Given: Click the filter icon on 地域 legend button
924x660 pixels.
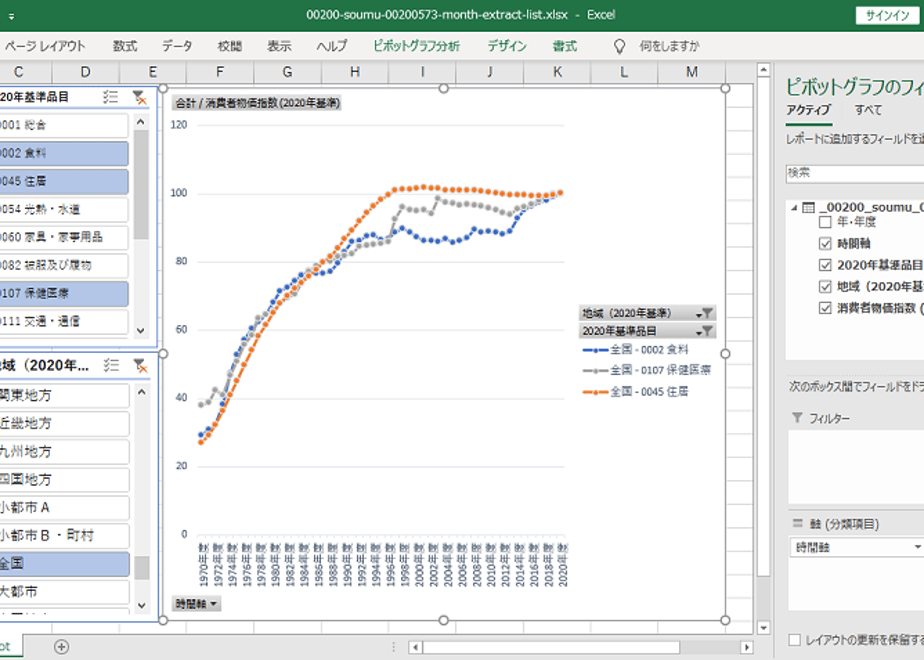Looking at the screenshot, I should [705, 313].
